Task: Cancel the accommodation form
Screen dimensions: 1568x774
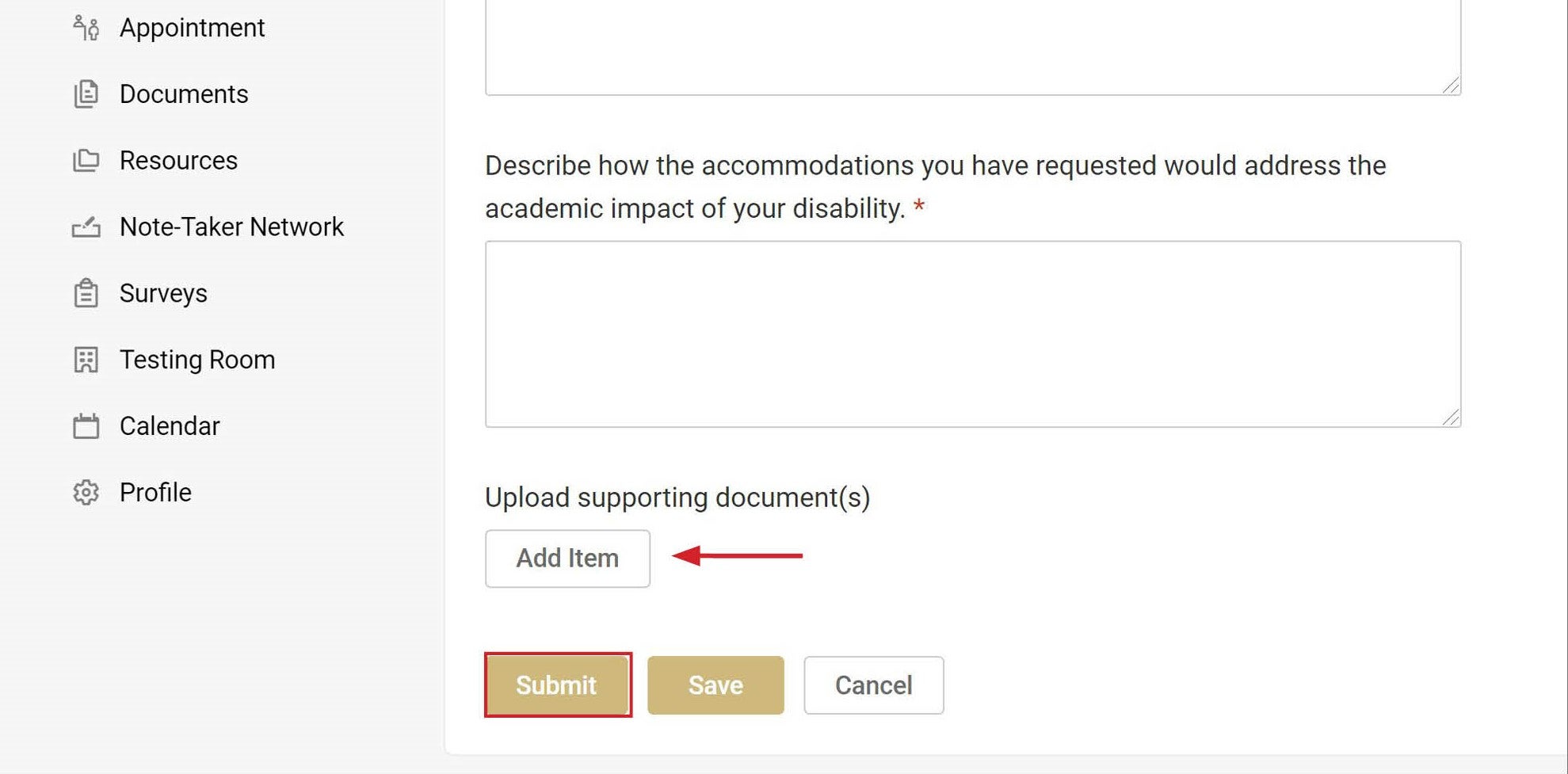Action: point(873,685)
